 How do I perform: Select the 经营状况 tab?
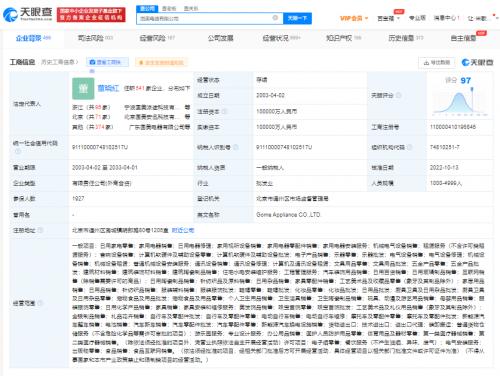[x=281, y=38]
